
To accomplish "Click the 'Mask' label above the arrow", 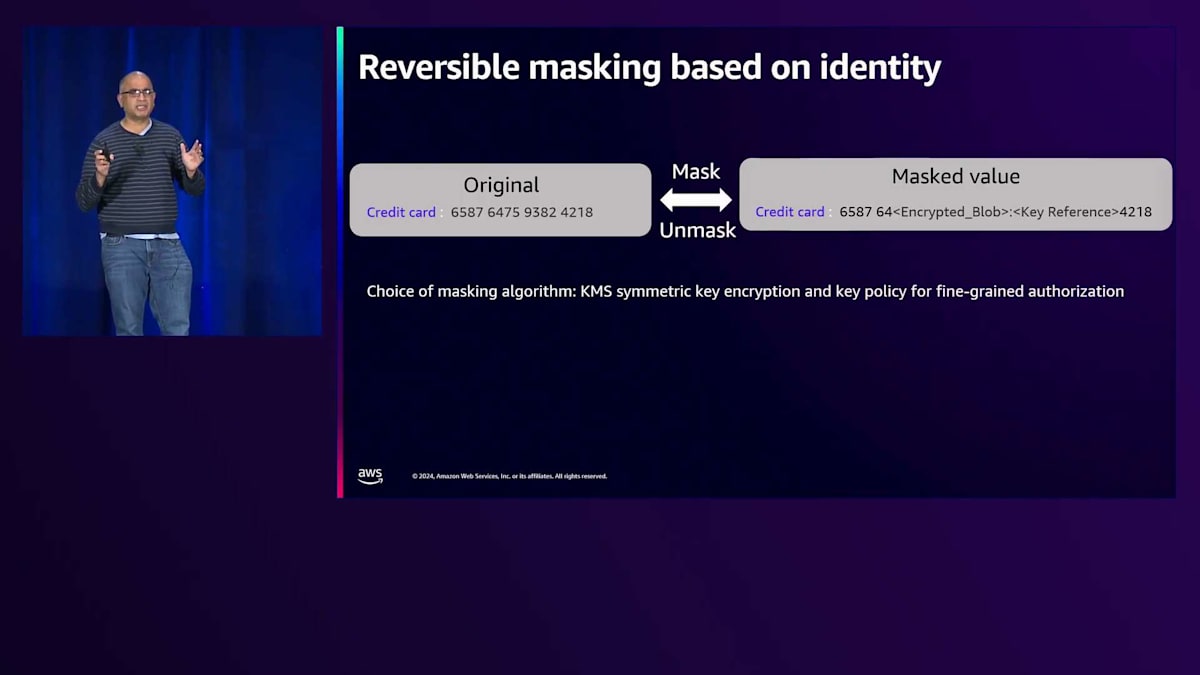I will tap(696, 172).
